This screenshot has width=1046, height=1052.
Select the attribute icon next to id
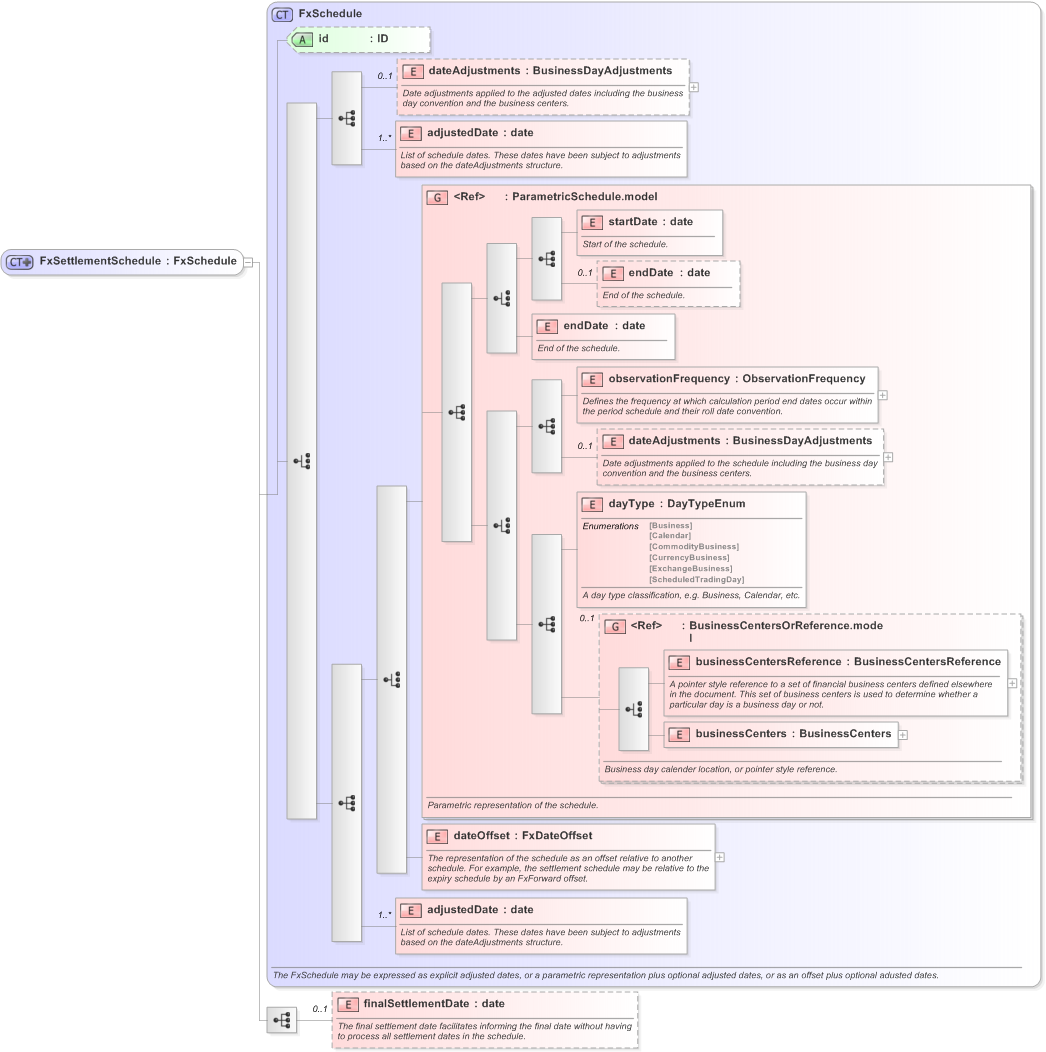302,40
